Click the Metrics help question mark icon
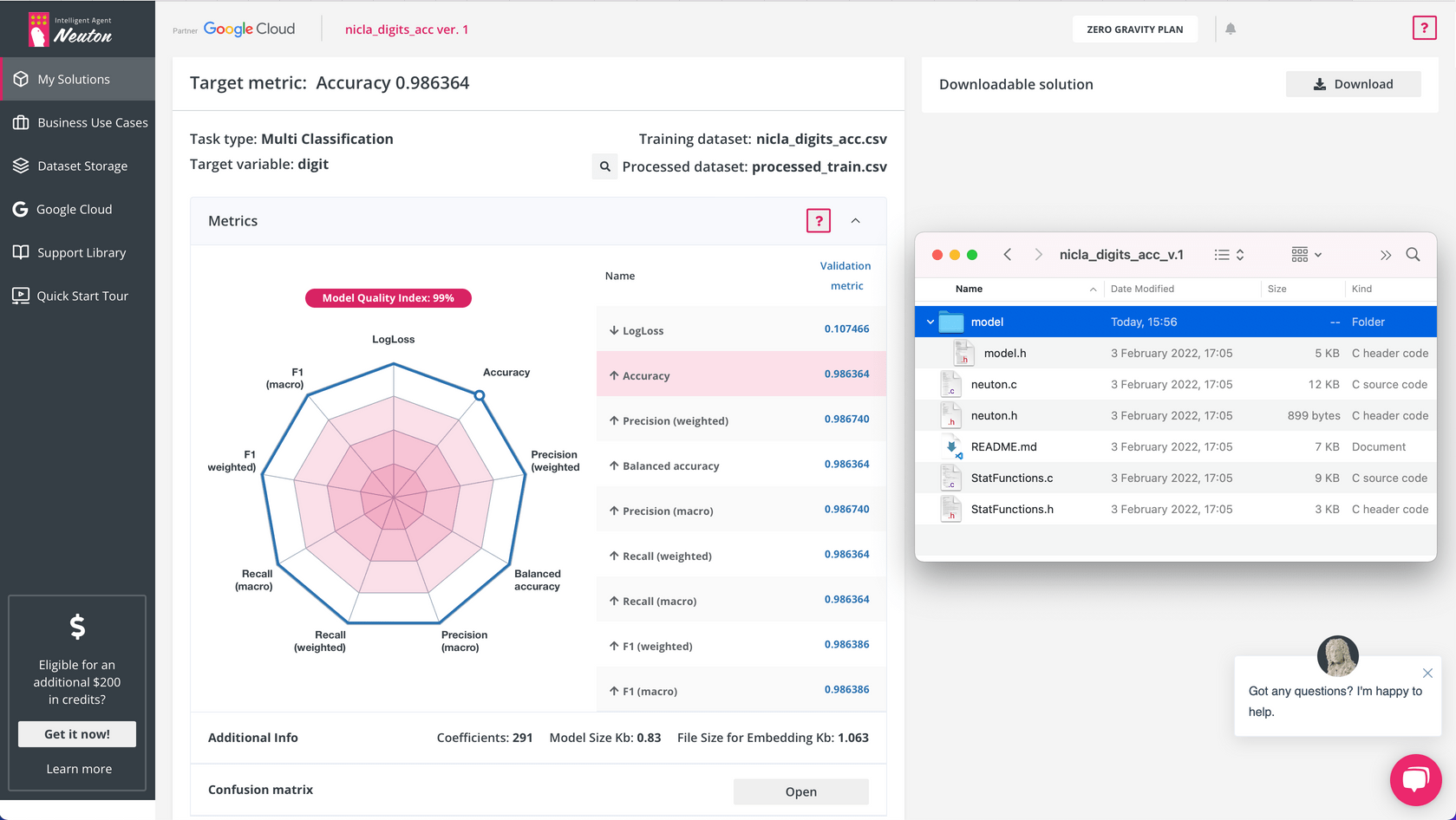1456x820 pixels. pyautogui.click(x=818, y=221)
